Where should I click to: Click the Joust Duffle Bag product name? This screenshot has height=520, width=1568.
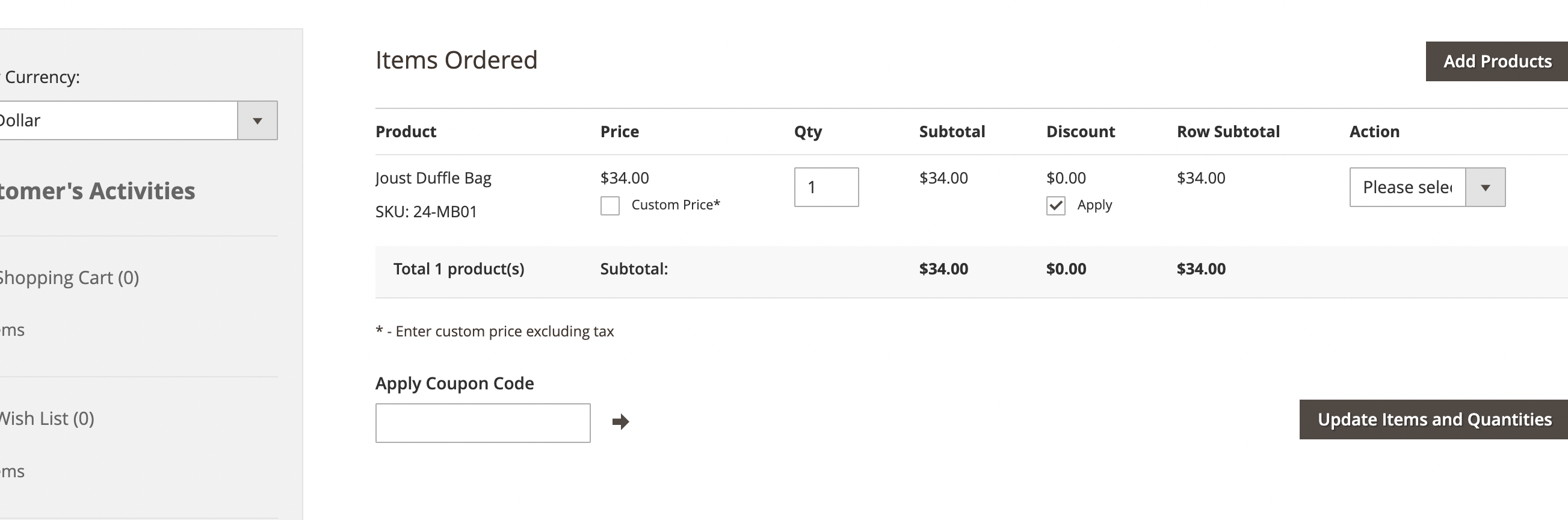433,178
